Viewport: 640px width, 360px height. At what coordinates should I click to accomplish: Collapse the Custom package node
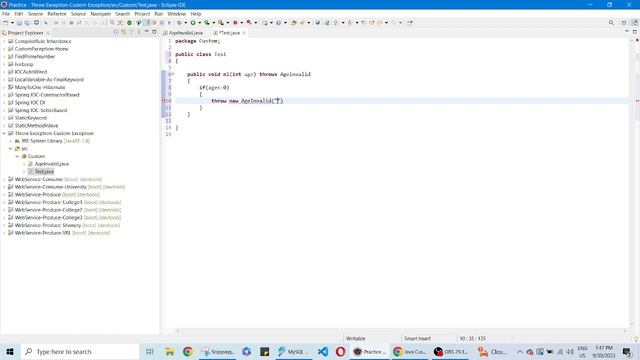point(18,156)
